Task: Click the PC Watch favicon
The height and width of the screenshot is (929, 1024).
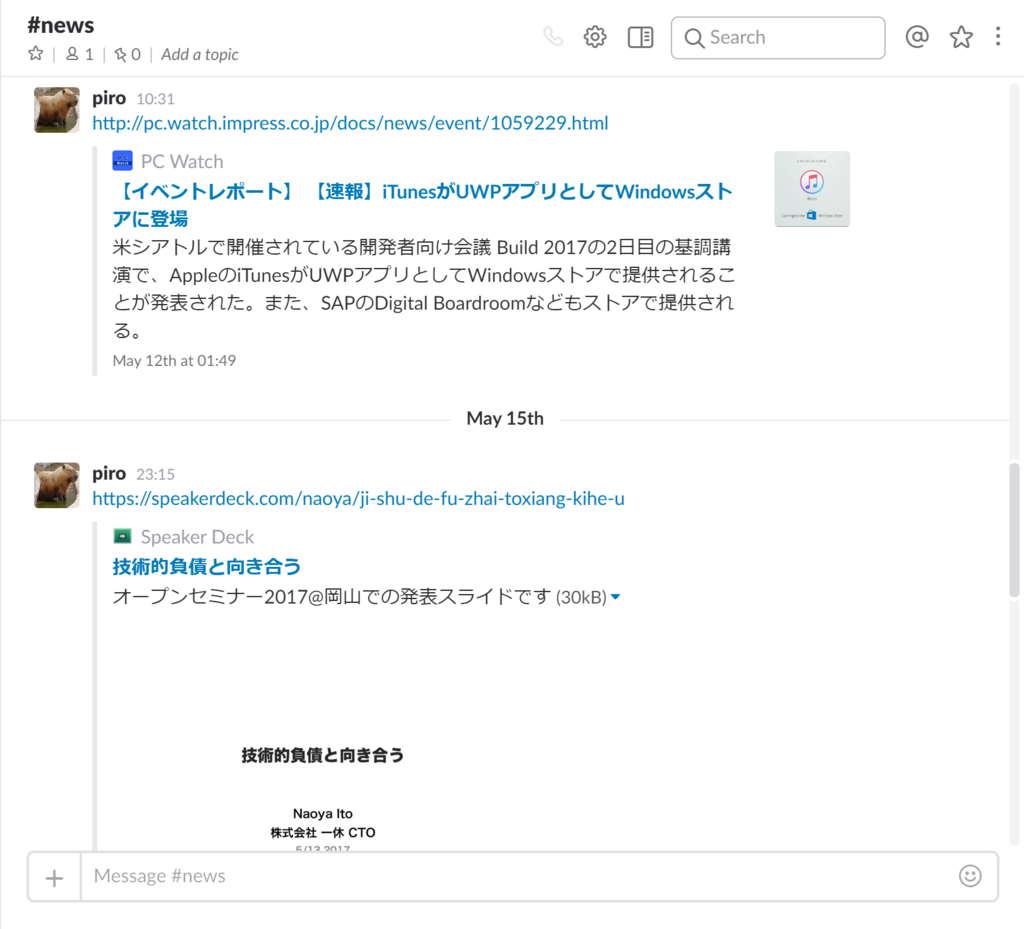Action: [x=122, y=161]
